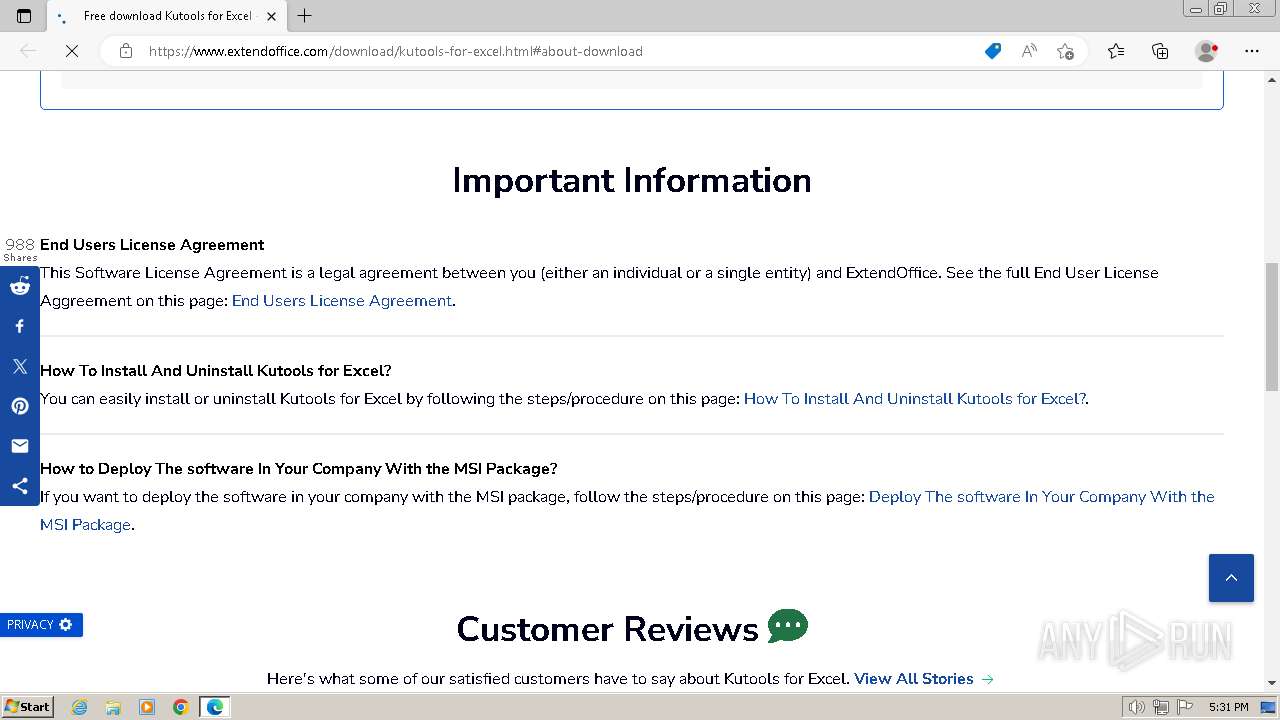Open End Users License Agreement link
The height and width of the screenshot is (720, 1280).
(342, 301)
